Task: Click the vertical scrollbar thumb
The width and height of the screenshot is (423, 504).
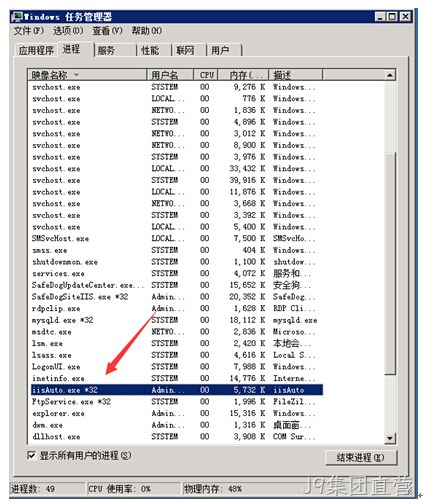Action: [390, 263]
